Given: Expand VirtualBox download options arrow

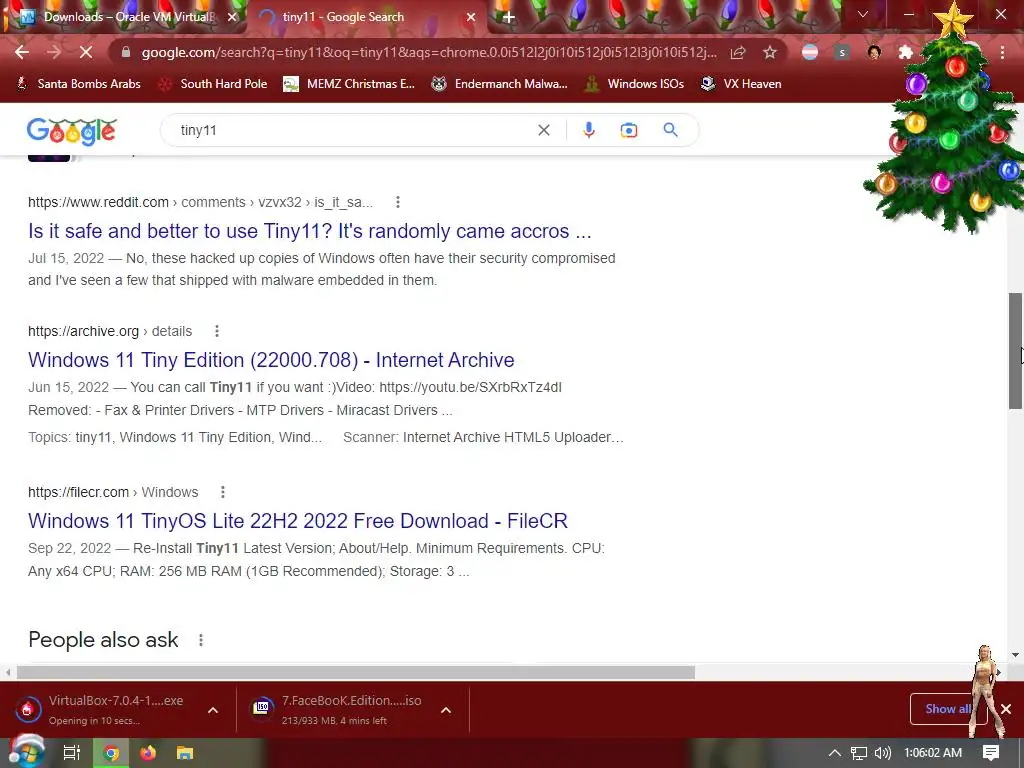Looking at the screenshot, I should tap(213, 710).
